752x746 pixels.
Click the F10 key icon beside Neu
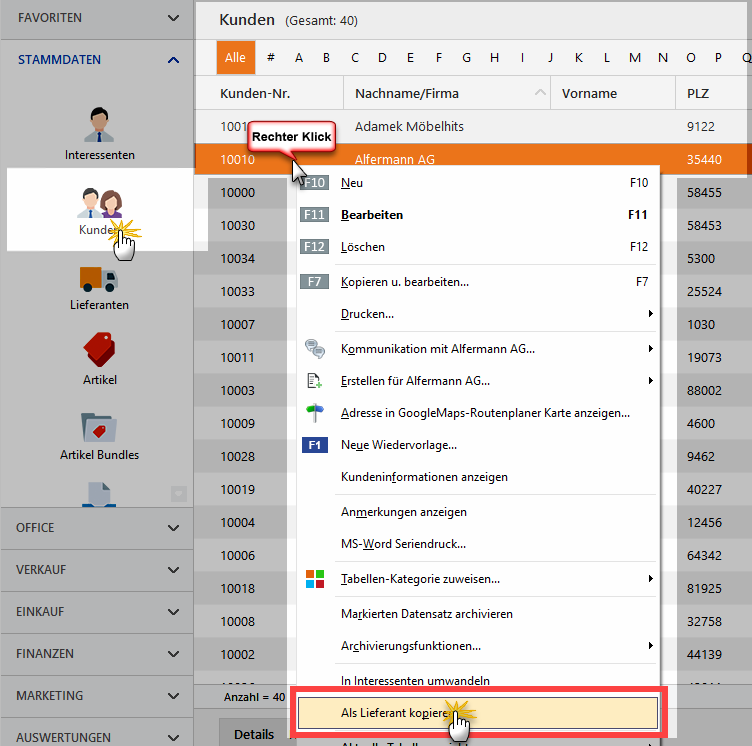click(x=315, y=183)
